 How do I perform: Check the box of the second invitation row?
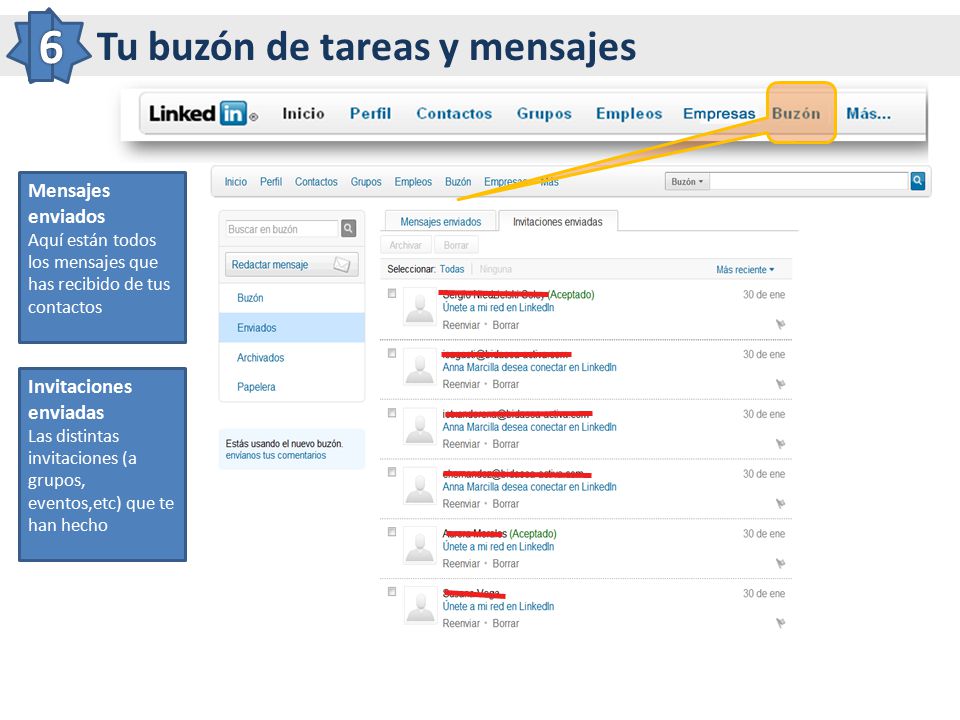point(392,353)
